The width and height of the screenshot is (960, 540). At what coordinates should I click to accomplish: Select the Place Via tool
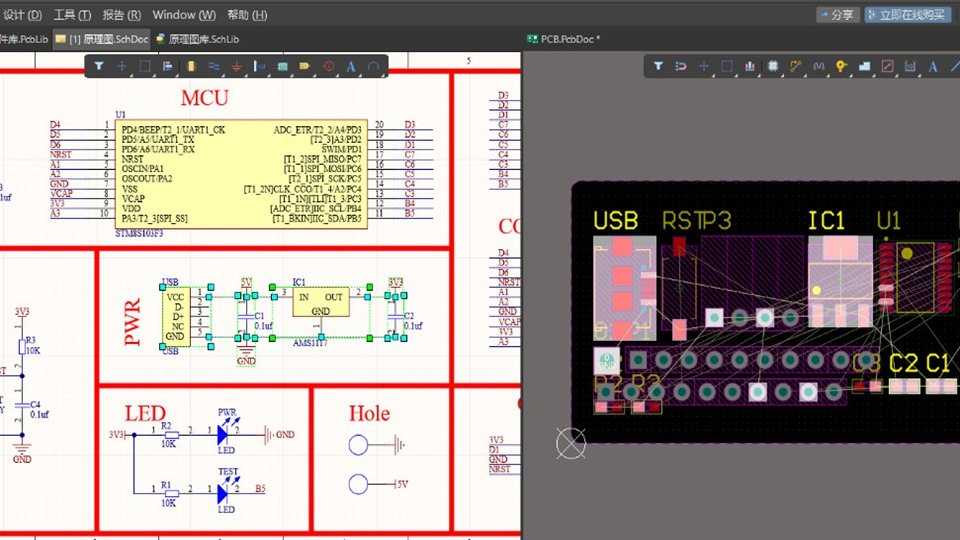(841, 66)
